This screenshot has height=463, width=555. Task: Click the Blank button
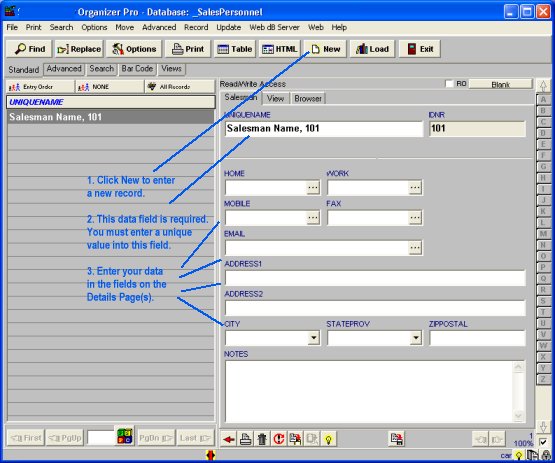[x=500, y=84]
